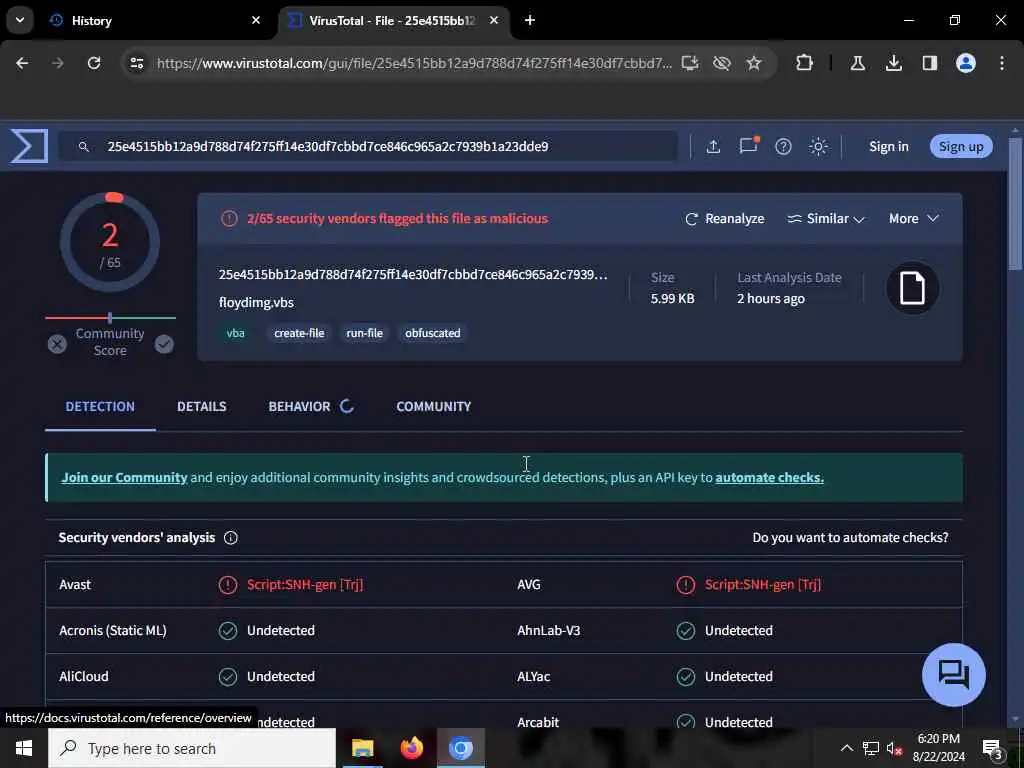Open a new browser tab with plus

click(530, 21)
